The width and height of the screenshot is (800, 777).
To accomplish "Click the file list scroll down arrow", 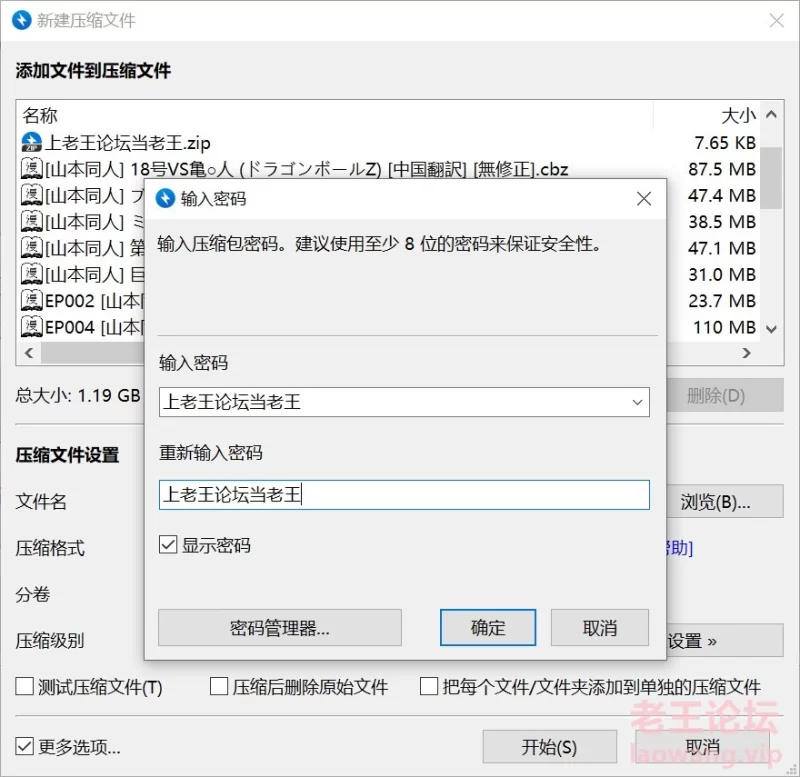I will (771, 329).
